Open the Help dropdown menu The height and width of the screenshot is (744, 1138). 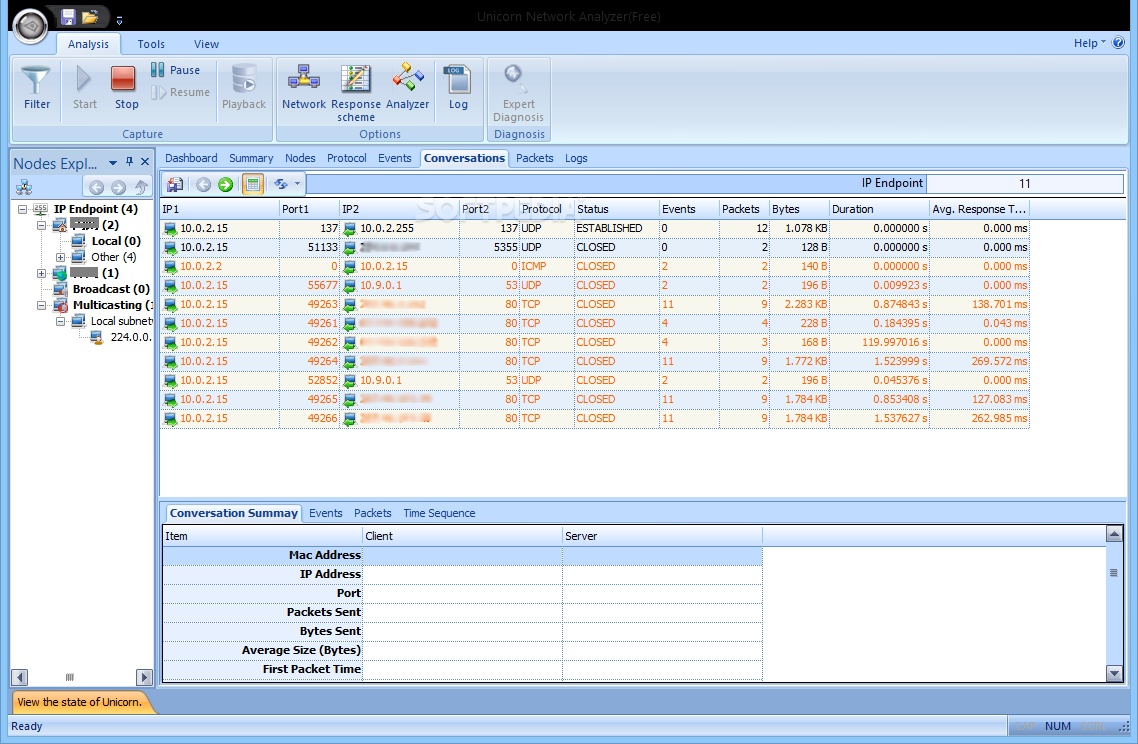(1089, 43)
